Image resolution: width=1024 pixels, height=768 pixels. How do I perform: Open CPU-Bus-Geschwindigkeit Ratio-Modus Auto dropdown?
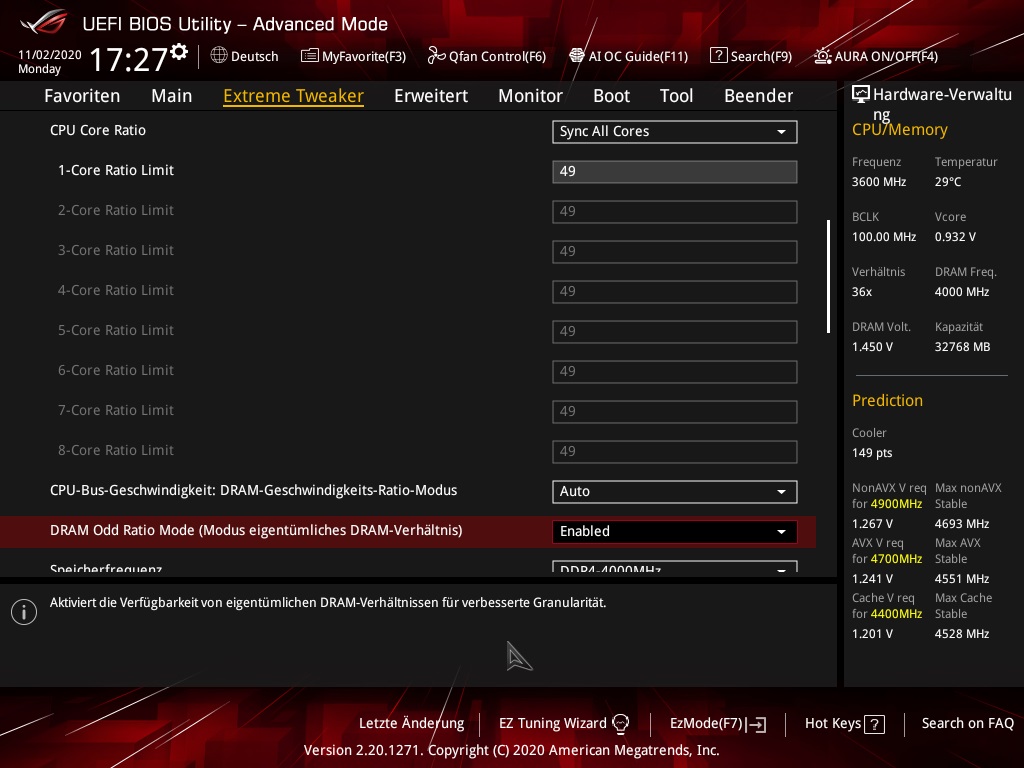click(675, 492)
